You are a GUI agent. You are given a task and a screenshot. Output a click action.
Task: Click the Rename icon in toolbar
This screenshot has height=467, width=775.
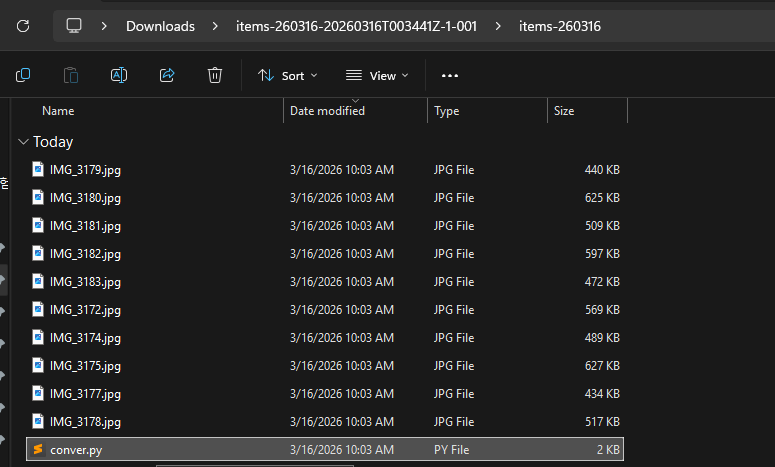(x=119, y=75)
